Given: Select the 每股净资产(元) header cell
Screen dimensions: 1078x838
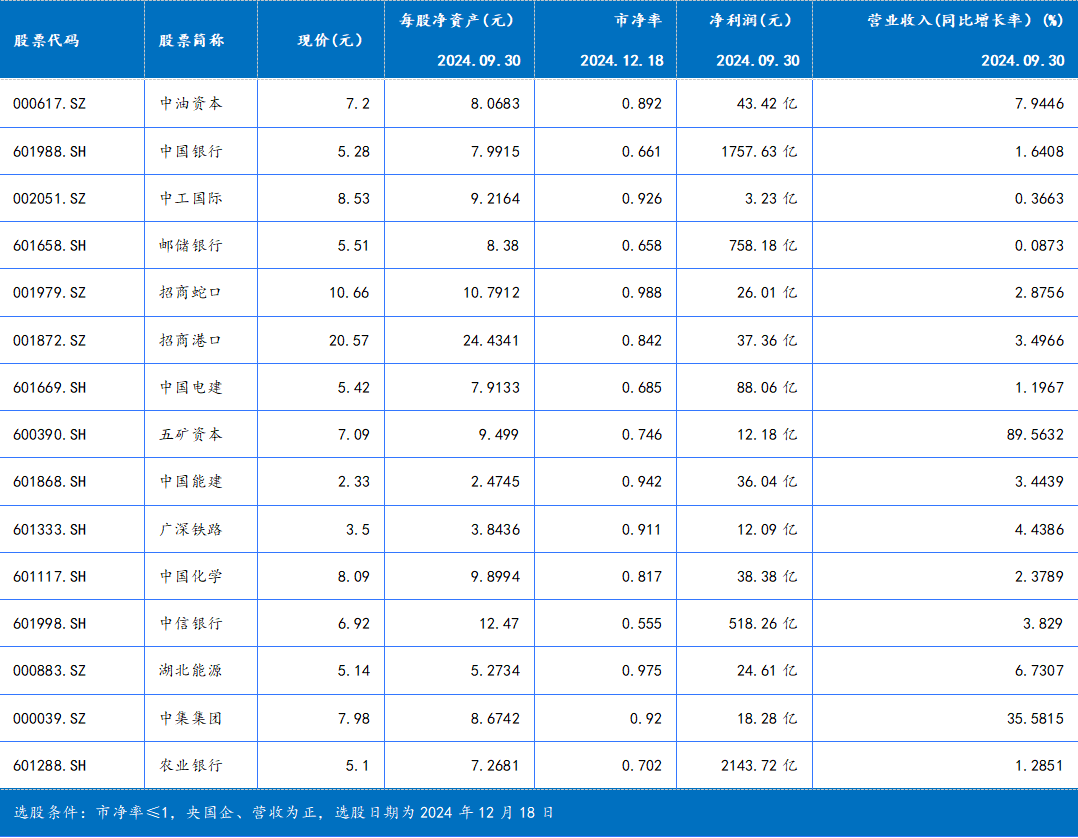Looking at the screenshot, I should [459, 19].
